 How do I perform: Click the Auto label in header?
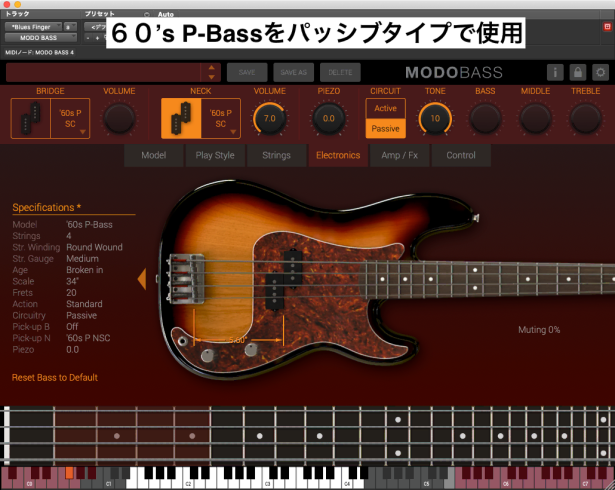166,14
